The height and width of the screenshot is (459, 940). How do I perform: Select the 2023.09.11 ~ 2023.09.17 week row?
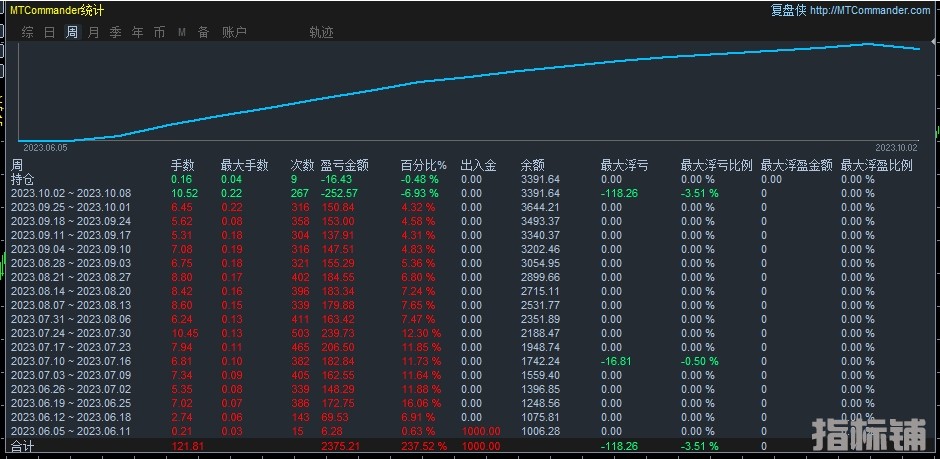pyautogui.click(x=71, y=235)
